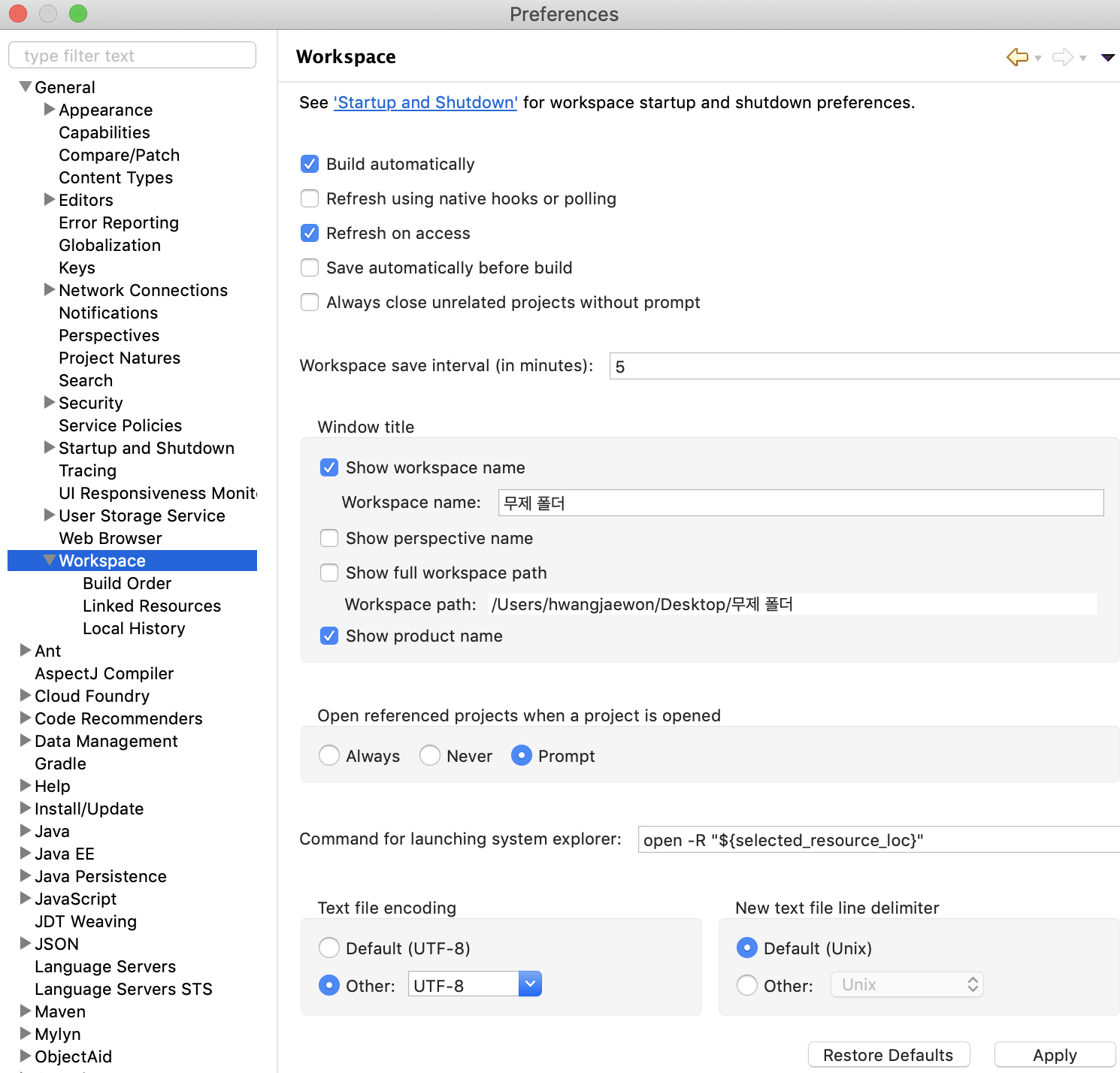
Task: Click the system explorer command field
Action: tap(879, 839)
